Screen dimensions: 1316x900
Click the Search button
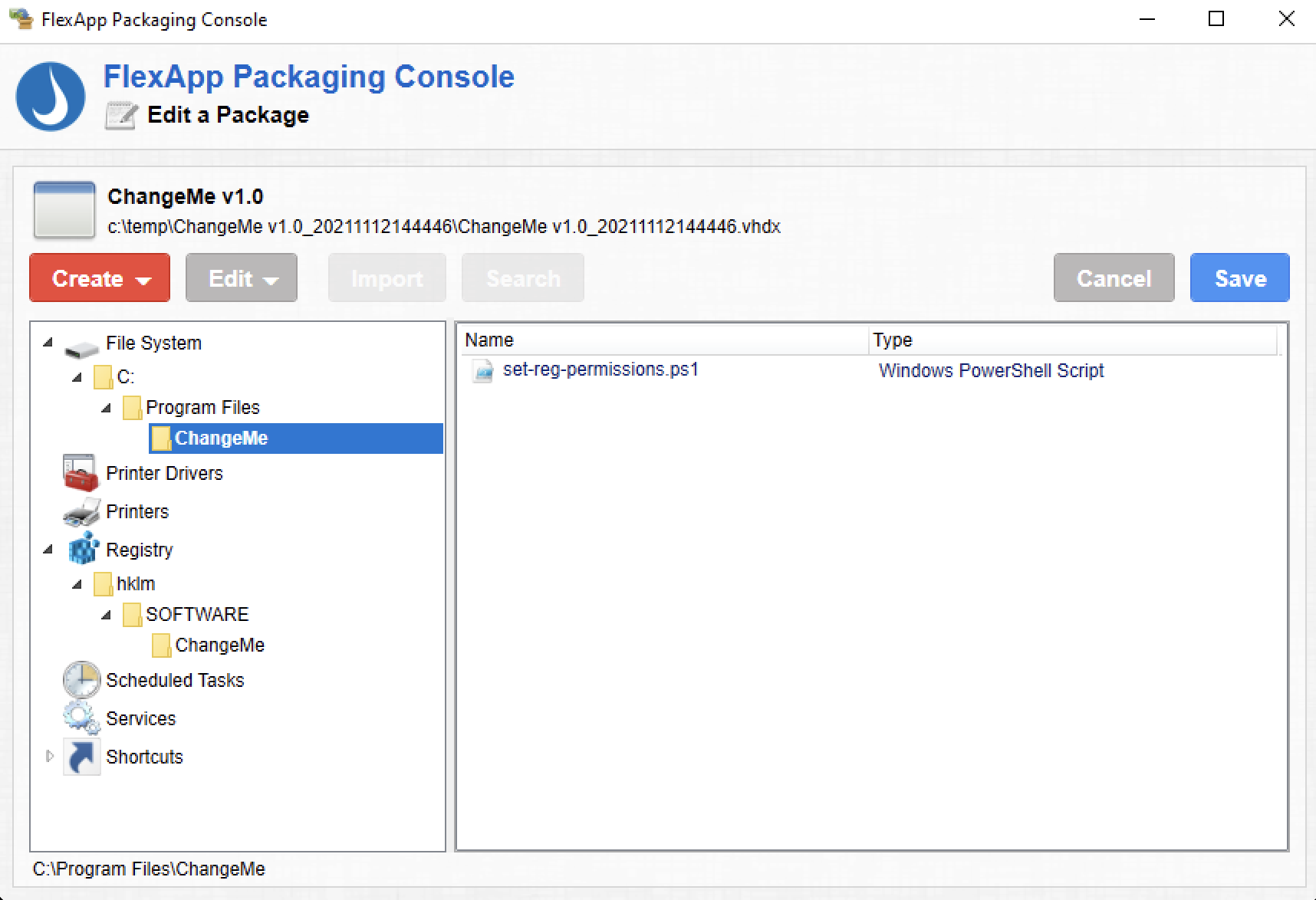(523, 278)
